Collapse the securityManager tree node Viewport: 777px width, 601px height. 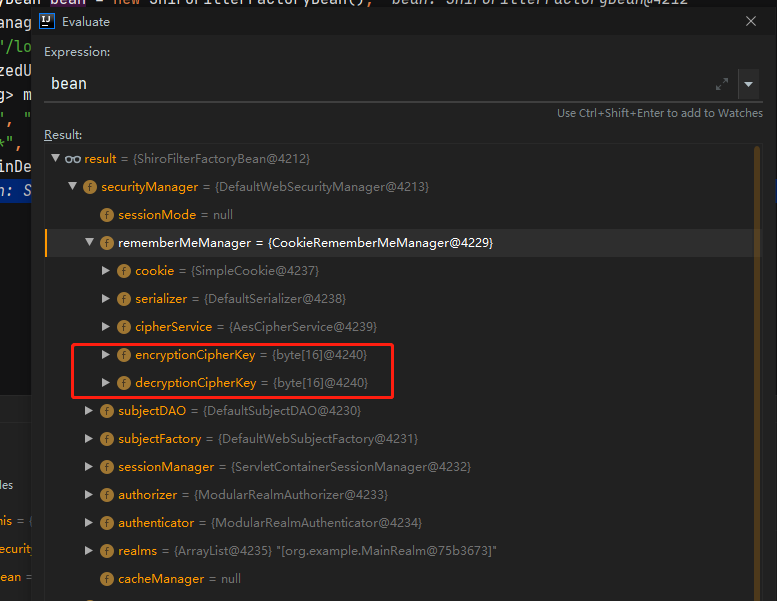(x=73, y=187)
